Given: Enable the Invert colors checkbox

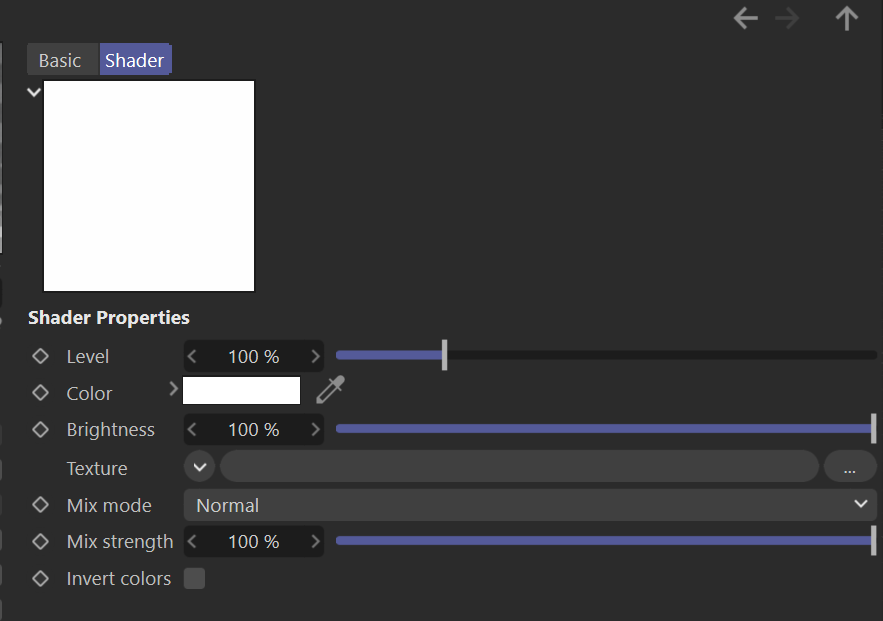Looking at the screenshot, I should point(194,578).
